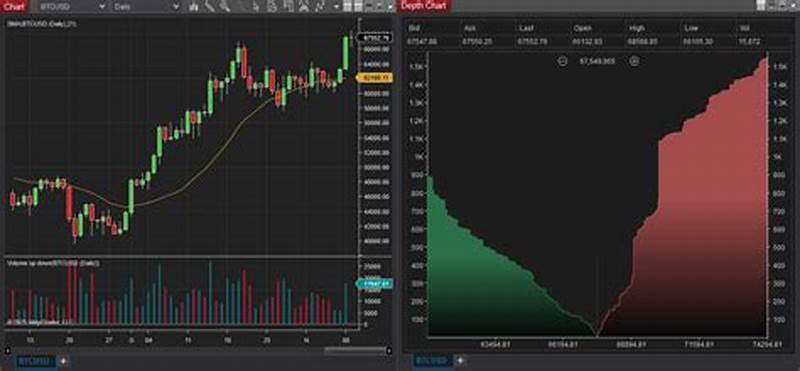Click the Vol value 15,872
The width and height of the screenshot is (800, 371).
(748, 41)
